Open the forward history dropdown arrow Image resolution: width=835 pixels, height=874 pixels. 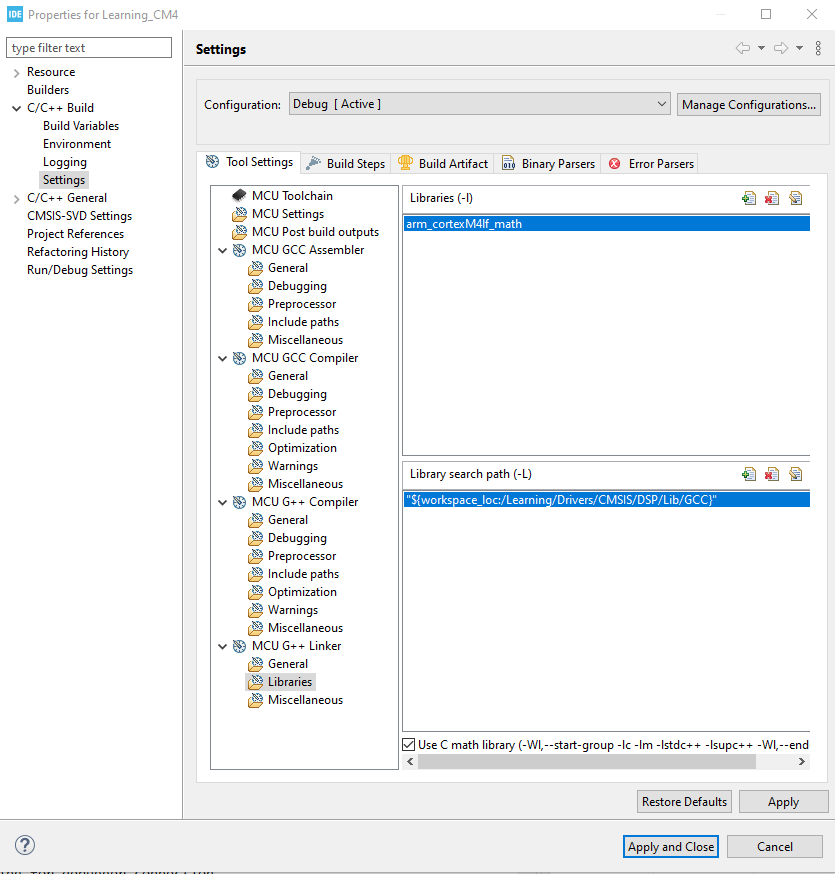point(799,48)
